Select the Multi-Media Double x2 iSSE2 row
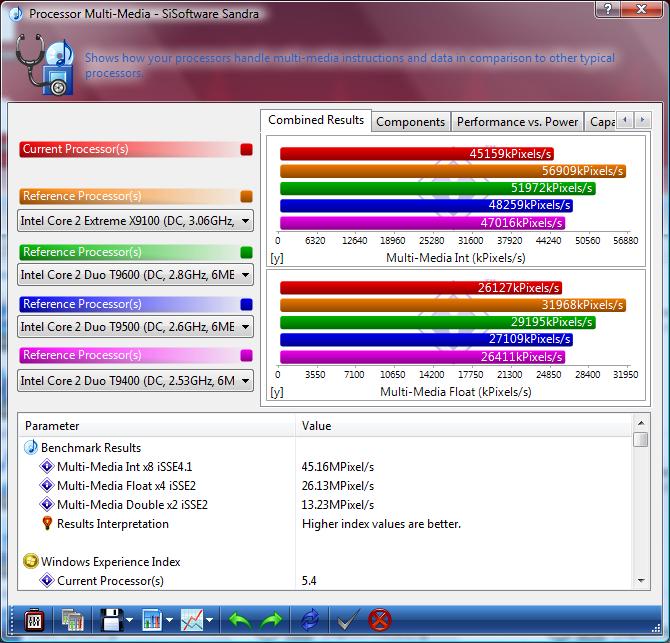 tap(325, 504)
